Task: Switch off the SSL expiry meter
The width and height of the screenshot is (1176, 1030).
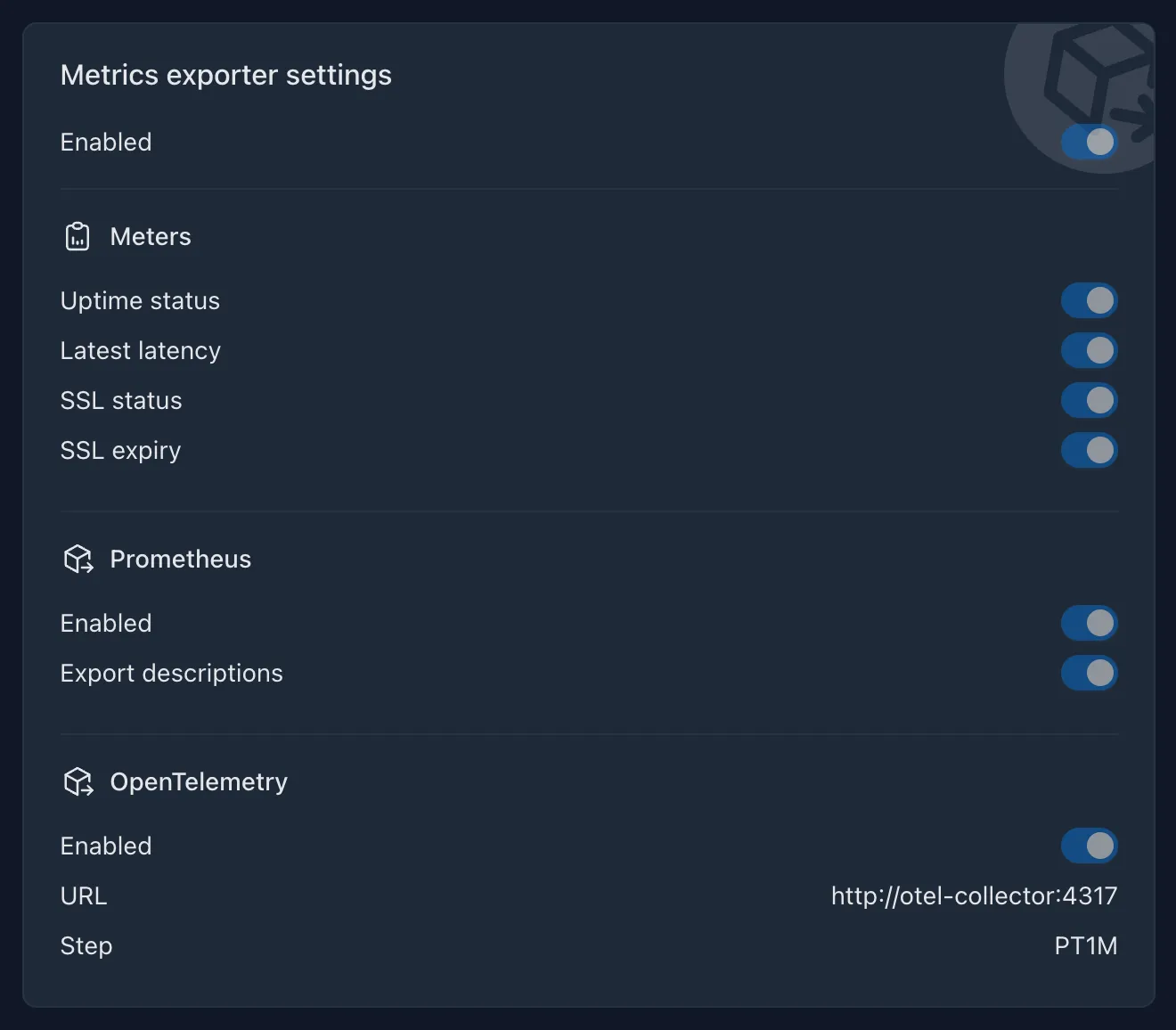Action: tap(1089, 450)
